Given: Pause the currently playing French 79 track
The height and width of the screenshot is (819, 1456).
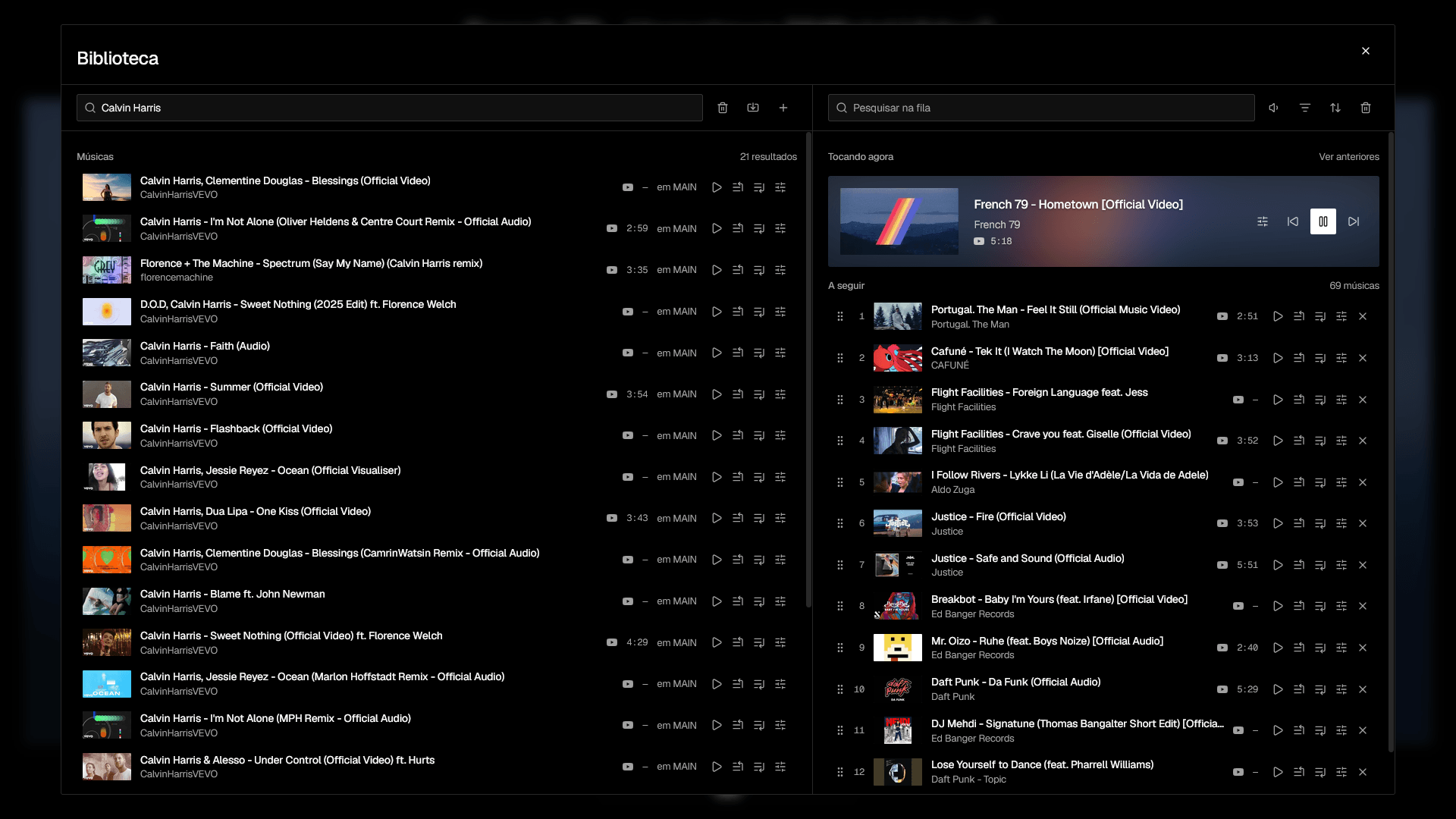Looking at the screenshot, I should click(x=1323, y=221).
